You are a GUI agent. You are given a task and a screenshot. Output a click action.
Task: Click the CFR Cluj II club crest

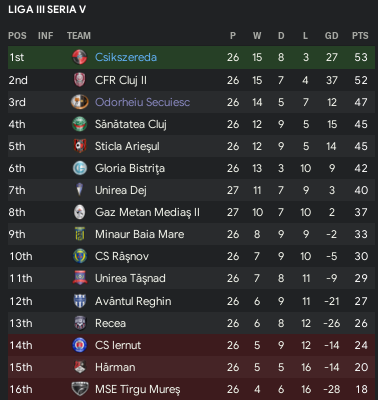(x=80, y=80)
